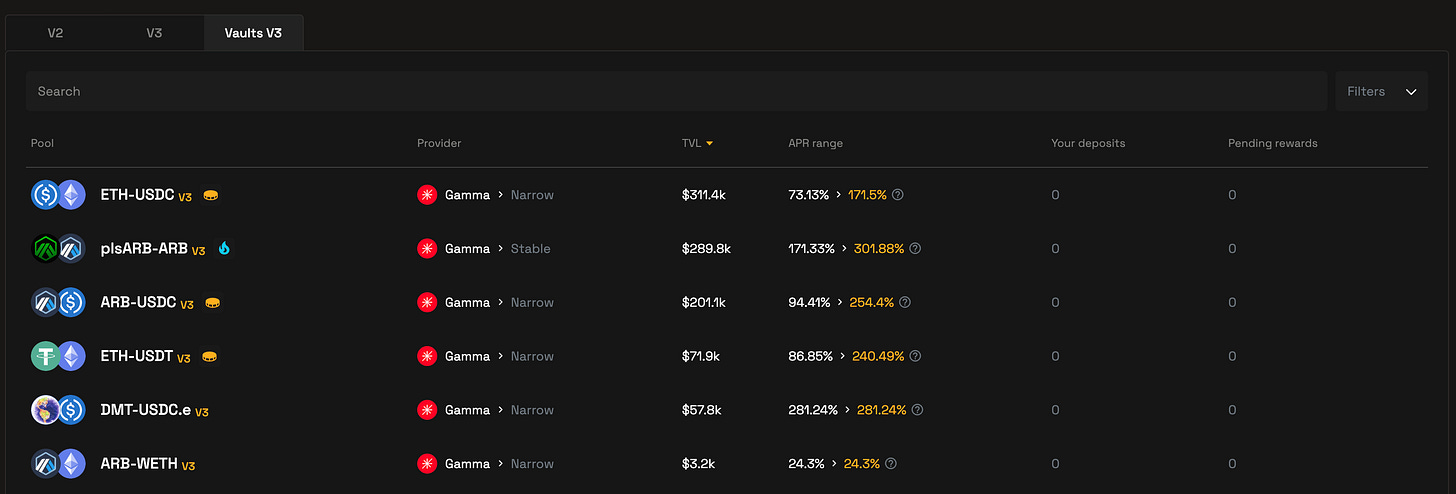Click the $201.1k TVL value

coord(705,302)
